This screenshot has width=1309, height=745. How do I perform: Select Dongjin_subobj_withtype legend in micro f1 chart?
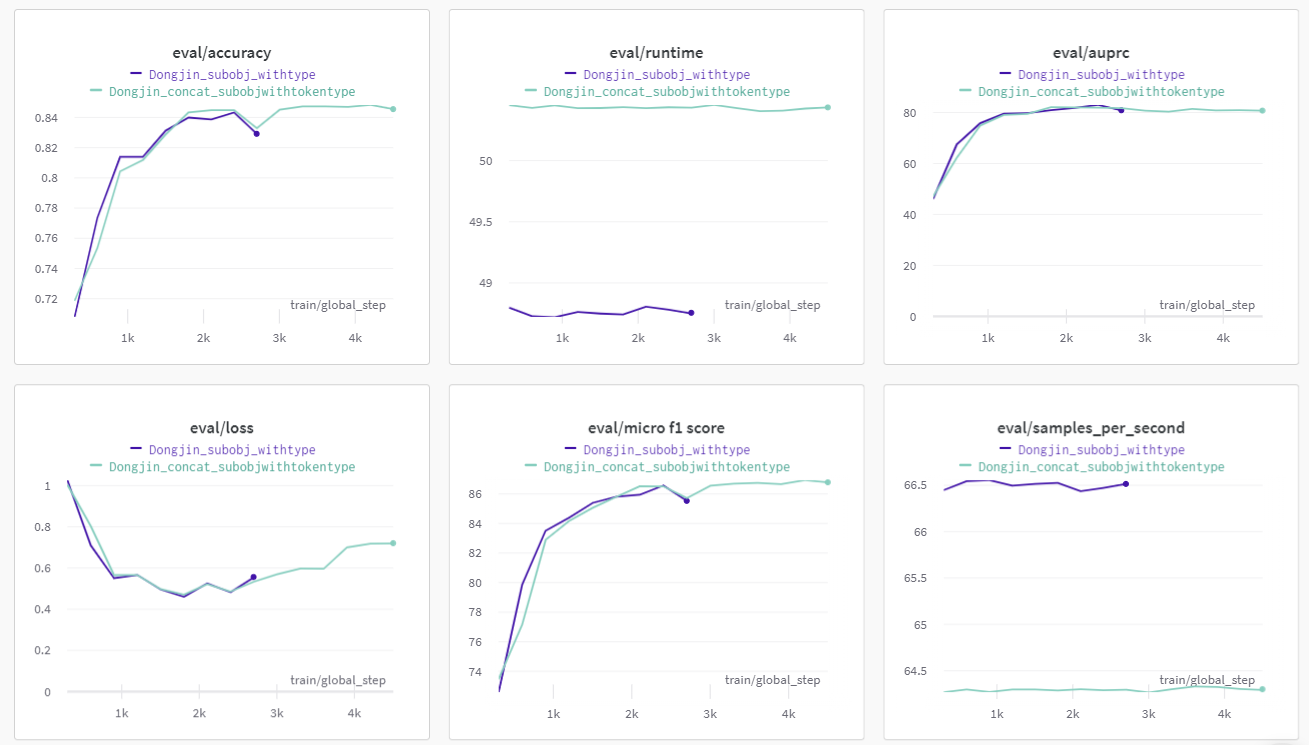coord(667,450)
